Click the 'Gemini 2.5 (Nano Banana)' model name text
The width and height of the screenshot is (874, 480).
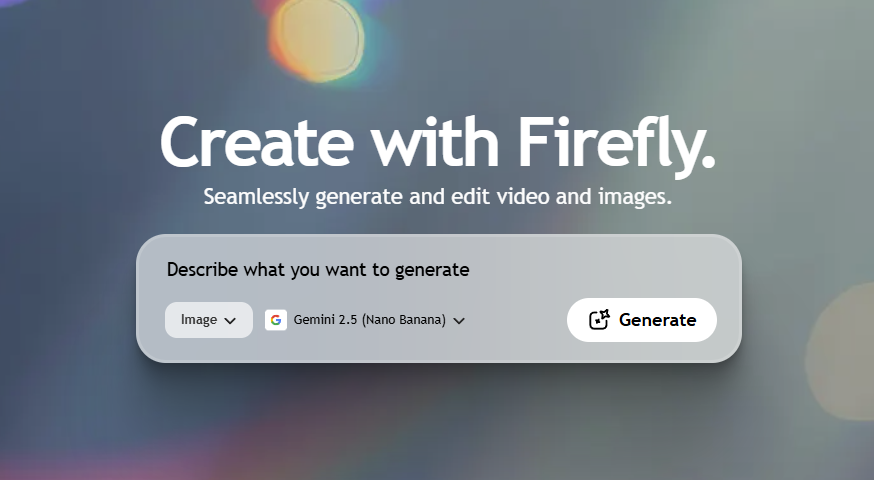369,320
